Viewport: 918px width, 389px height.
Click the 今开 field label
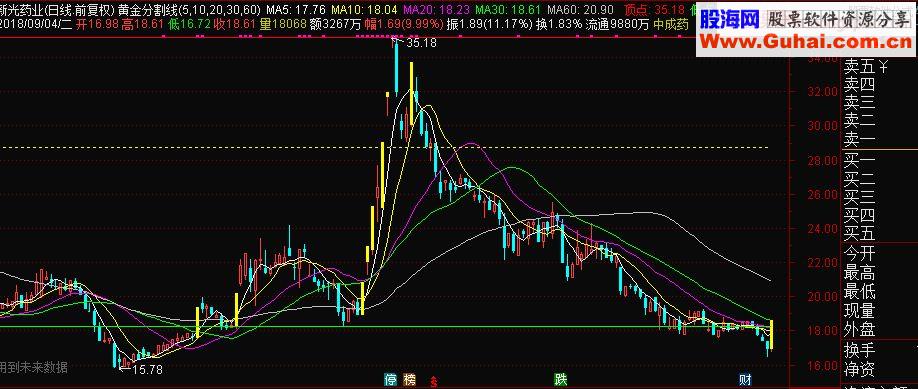859,253
